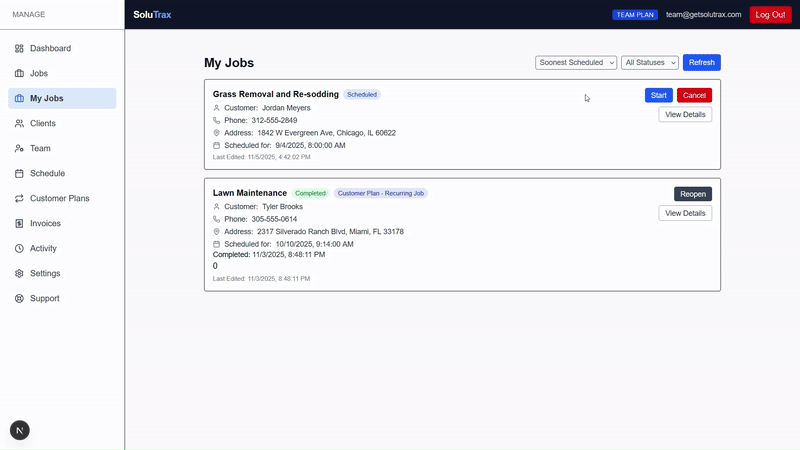Viewport: 800px width, 450px height.
Task: Click the Settings gear icon
Action: (x=19, y=273)
